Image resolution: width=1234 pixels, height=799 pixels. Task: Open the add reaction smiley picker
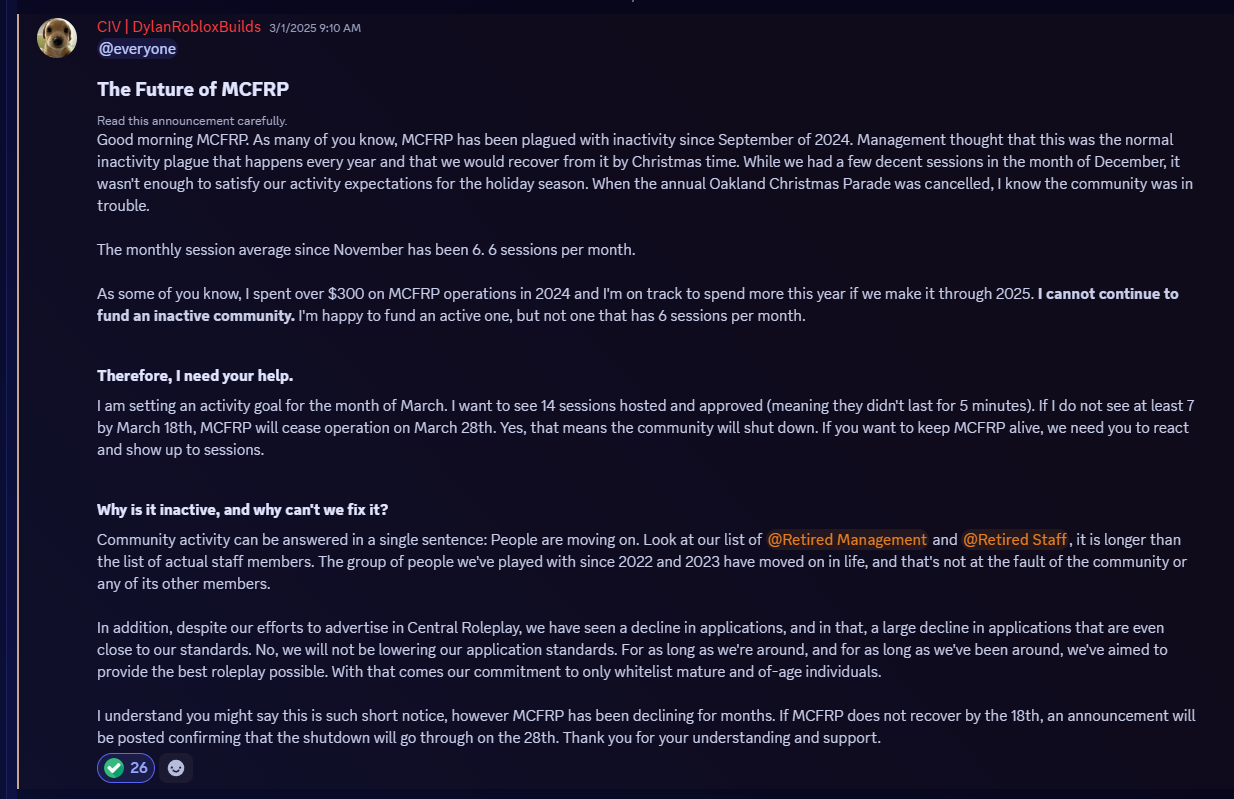[x=176, y=768]
